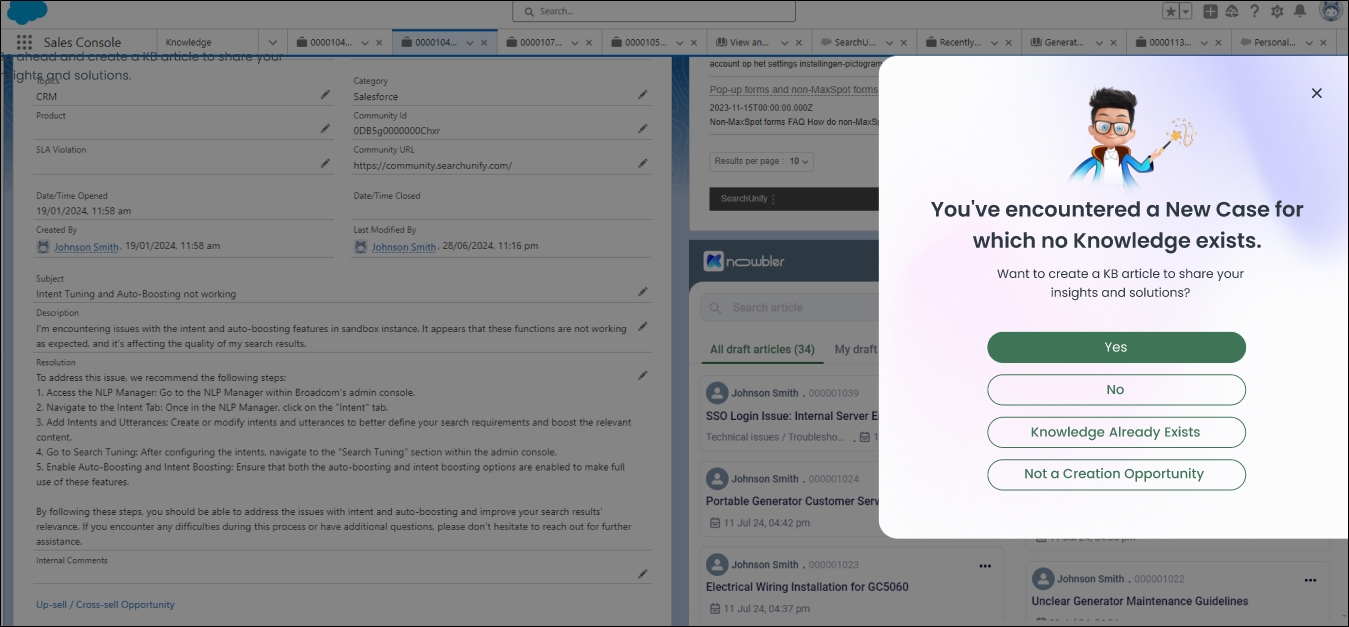Expand the Personal... tab chevron
This screenshot has height=627, width=1349.
tap(1307, 43)
